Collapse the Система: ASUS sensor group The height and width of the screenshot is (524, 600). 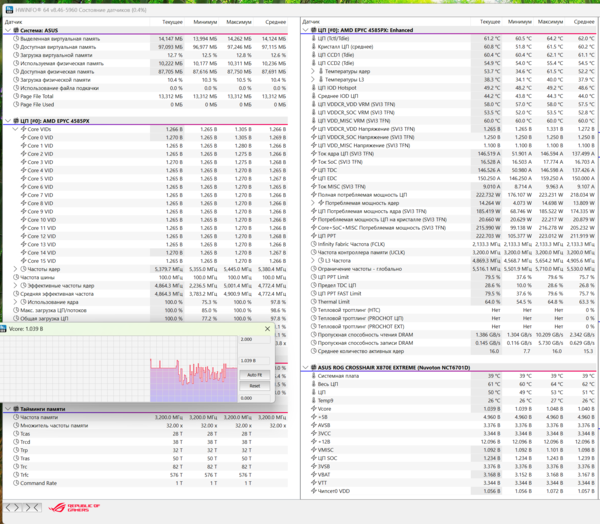tap(8, 30)
